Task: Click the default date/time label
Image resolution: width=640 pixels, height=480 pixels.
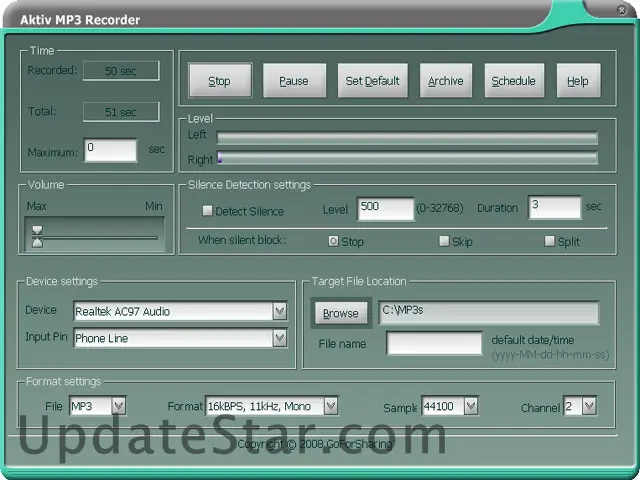Action: point(533,340)
